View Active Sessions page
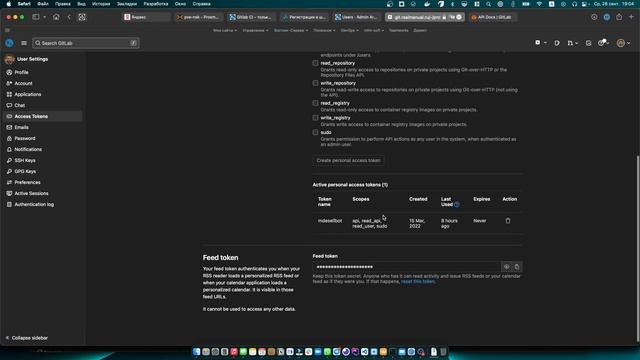The image size is (640, 360). click(31, 193)
